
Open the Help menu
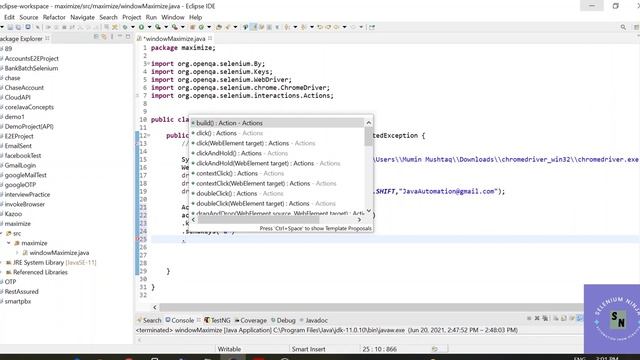click(196, 17)
